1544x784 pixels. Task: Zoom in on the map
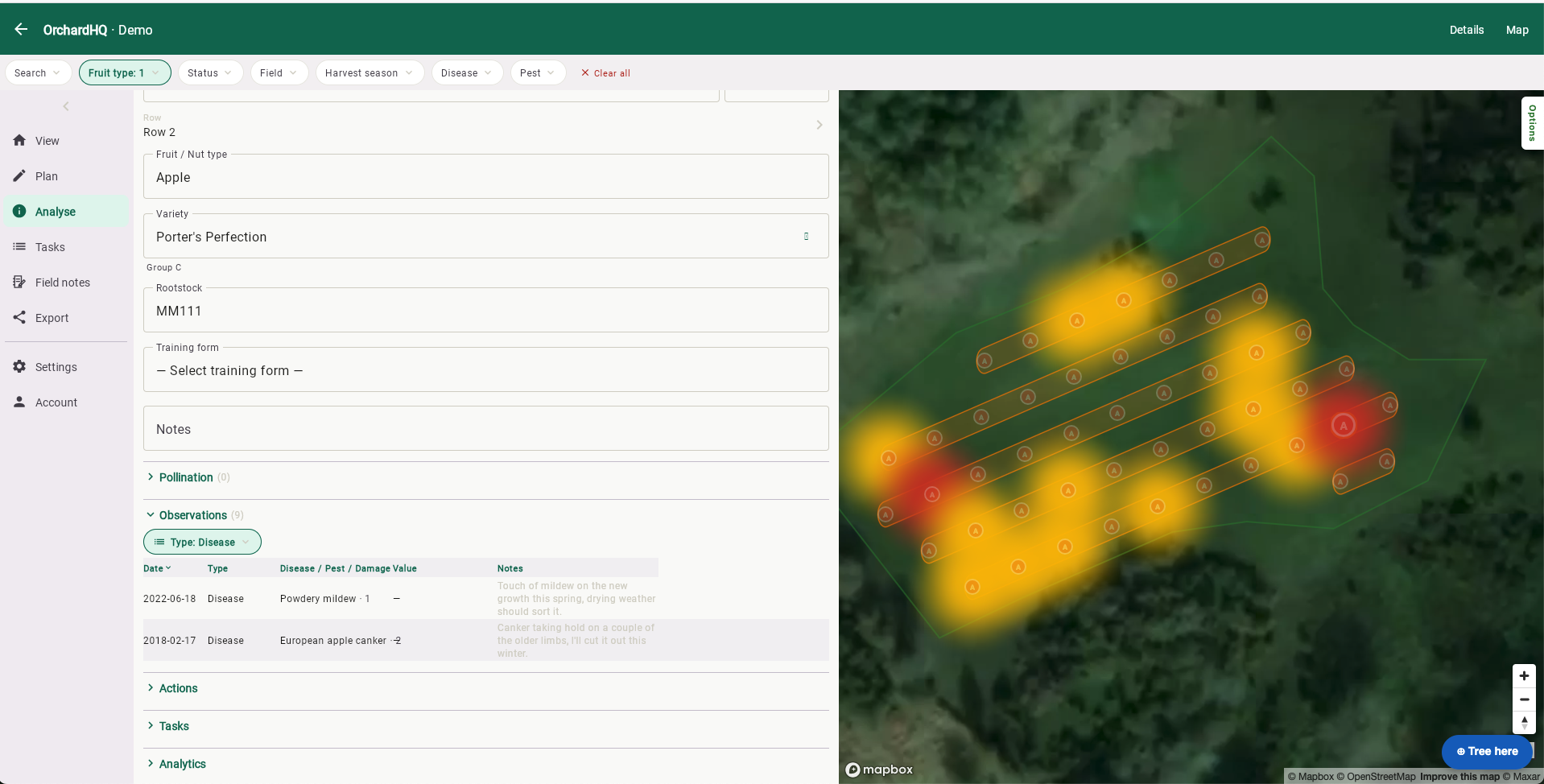(1524, 676)
